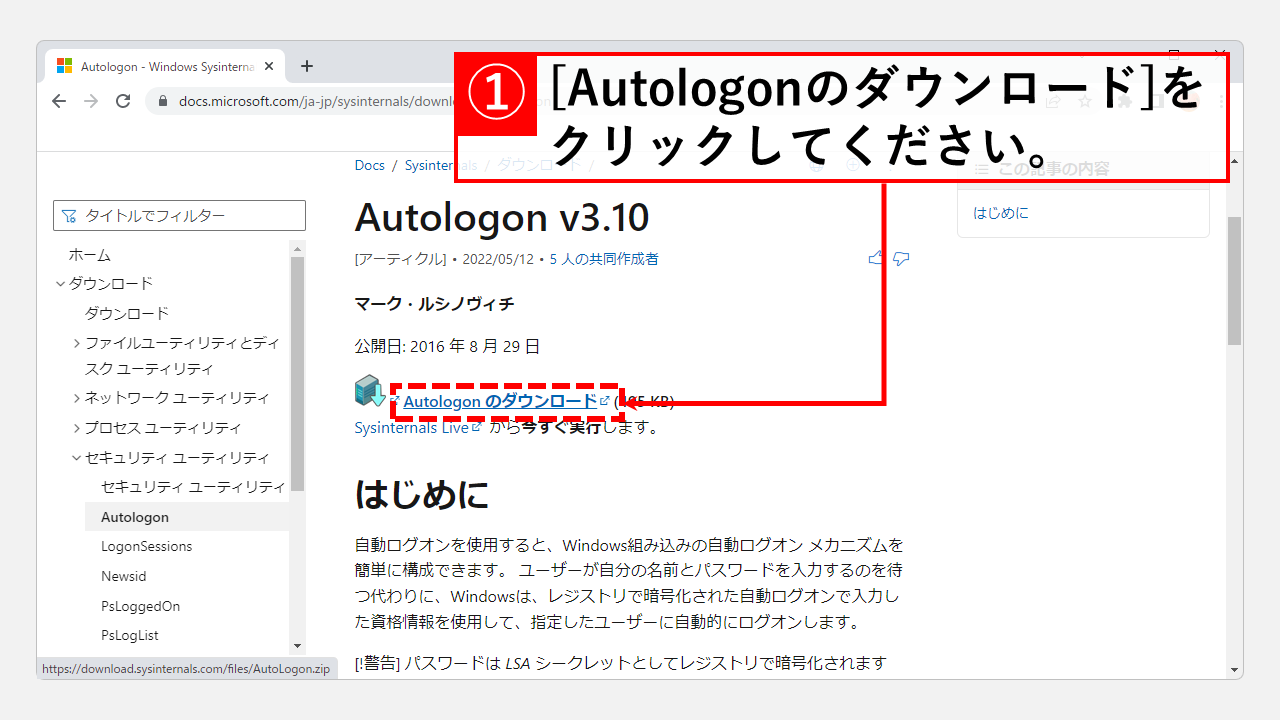Open a new tab with the plus button
This screenshot has height=720, width=1280.
[x=307, y=66]
